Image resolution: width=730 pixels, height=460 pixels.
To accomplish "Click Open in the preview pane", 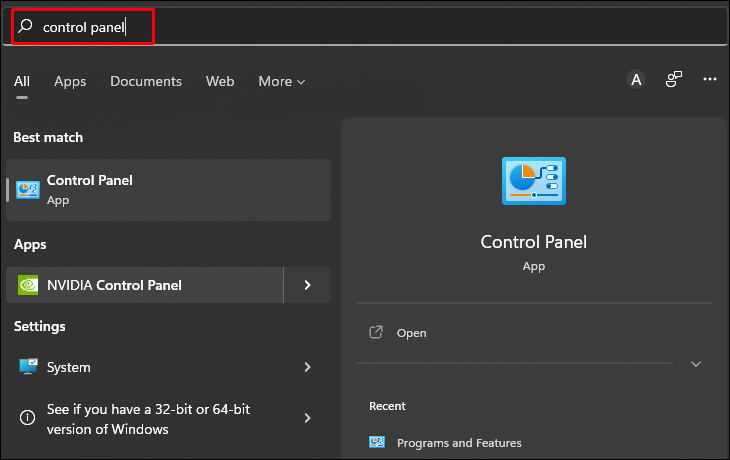I will [x=411, y=333].
